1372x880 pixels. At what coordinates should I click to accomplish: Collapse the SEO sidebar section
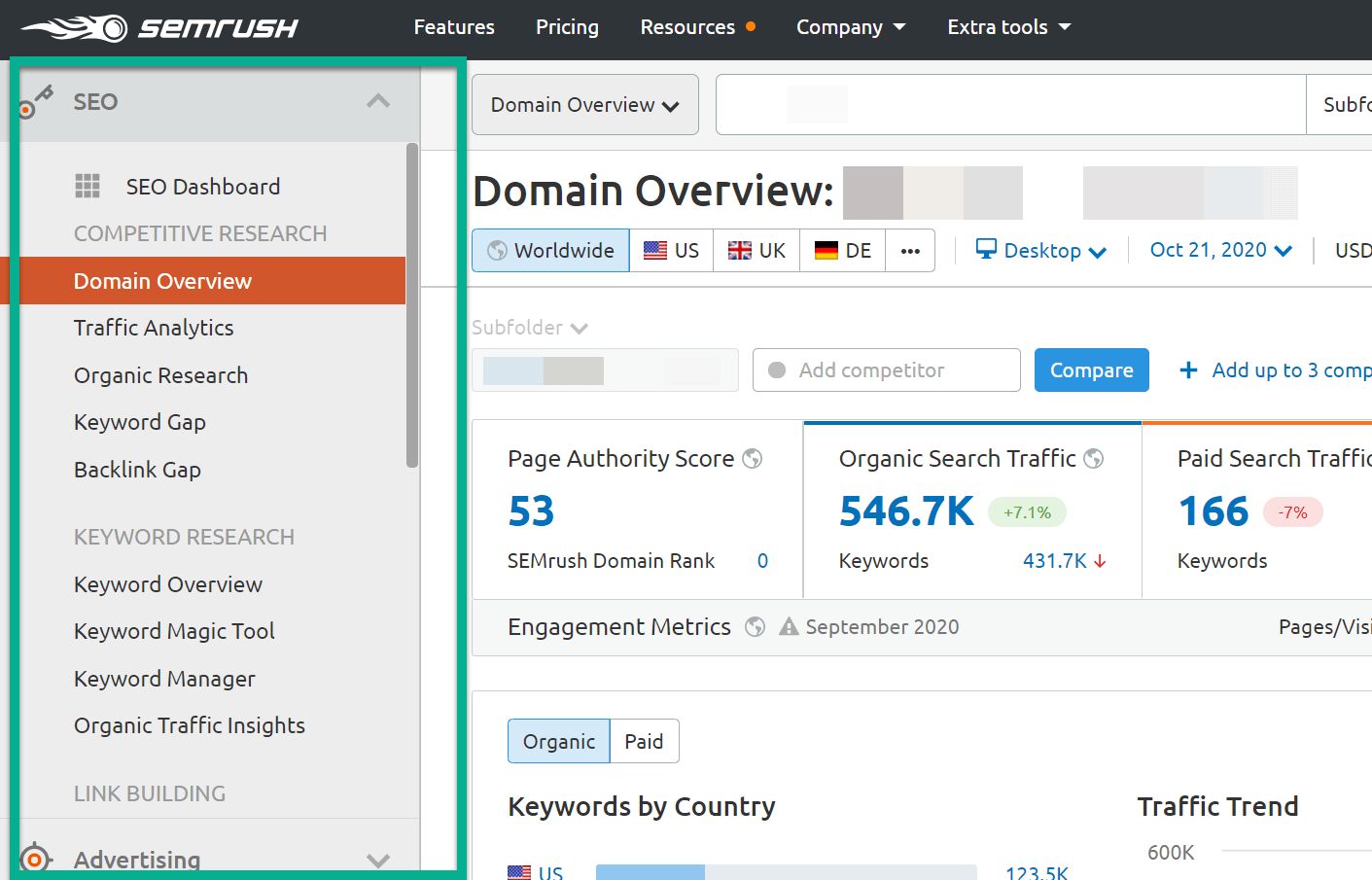(378, 101)
